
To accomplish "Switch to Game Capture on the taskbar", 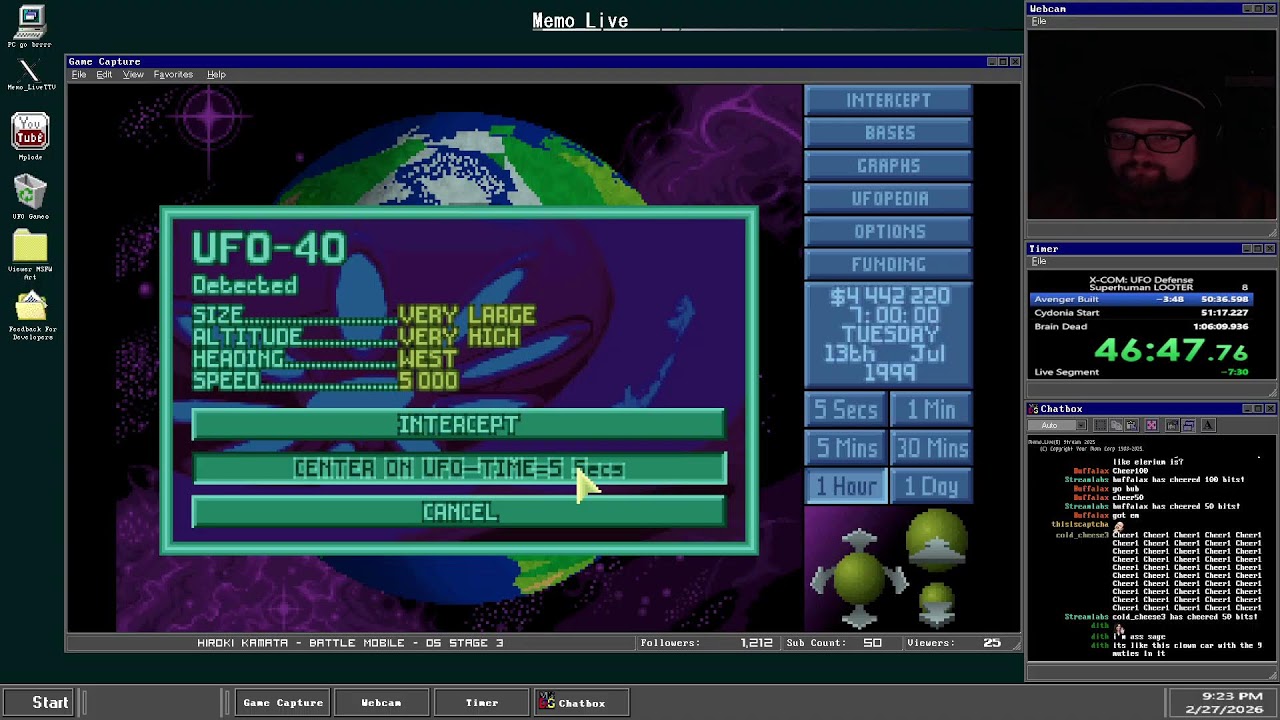I will 282,703.
